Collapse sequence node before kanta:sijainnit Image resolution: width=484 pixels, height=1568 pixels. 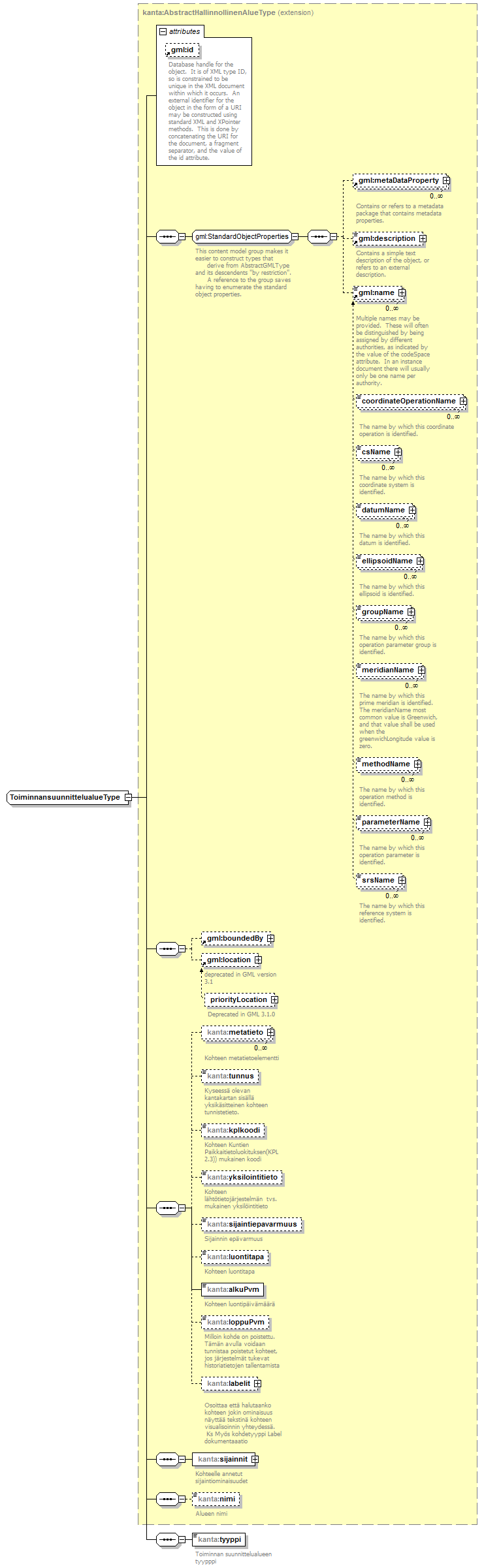[182, 1459]
